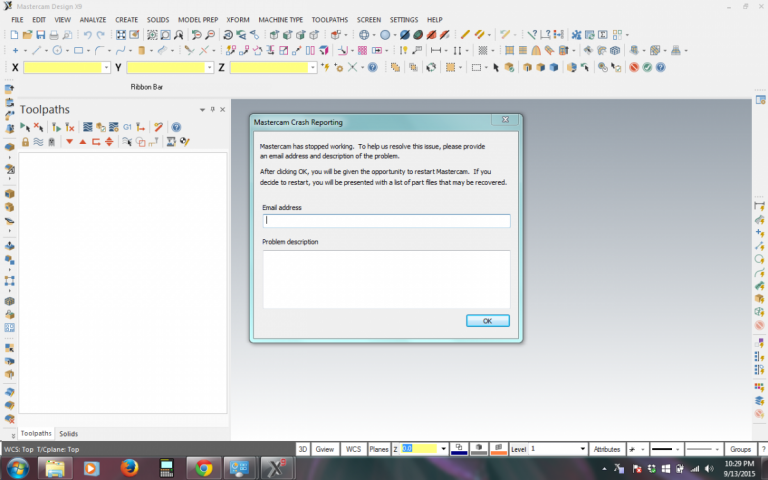This screenshot has height=480, width=768.
Task: Select all operations in Toolpaths manager
Action: 25,127
